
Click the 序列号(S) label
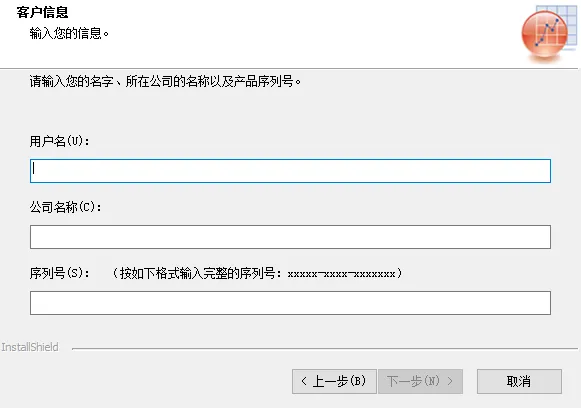click(x=59, y=273)
